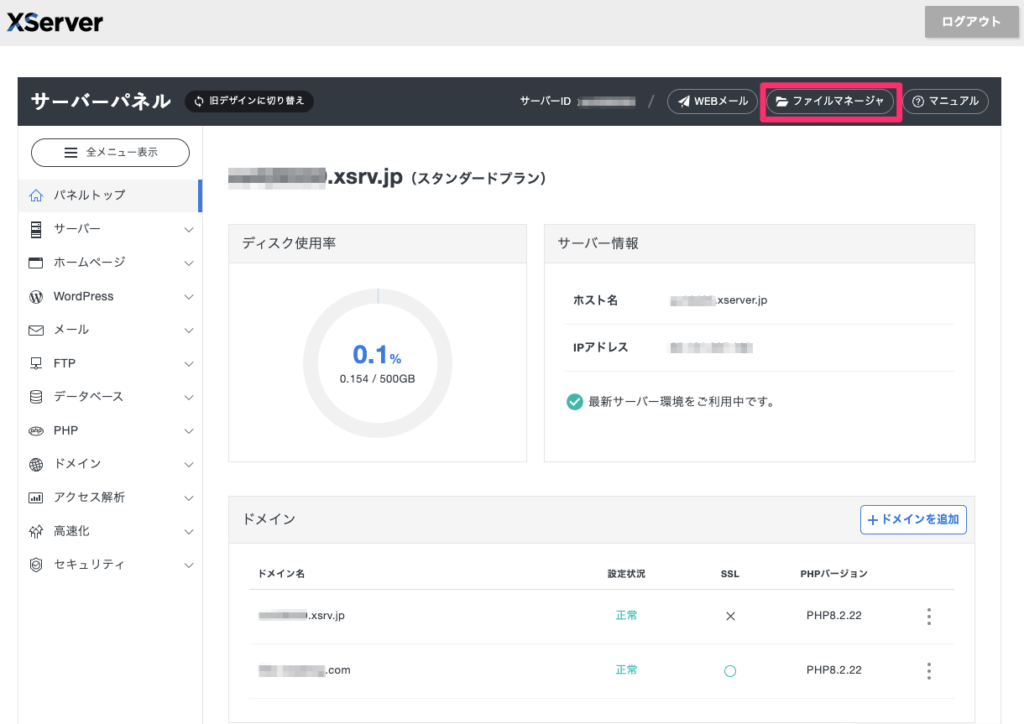Click the browser window icon beside ホームページ
This screenshot has width=1024, height=724.
click(36, 262)
